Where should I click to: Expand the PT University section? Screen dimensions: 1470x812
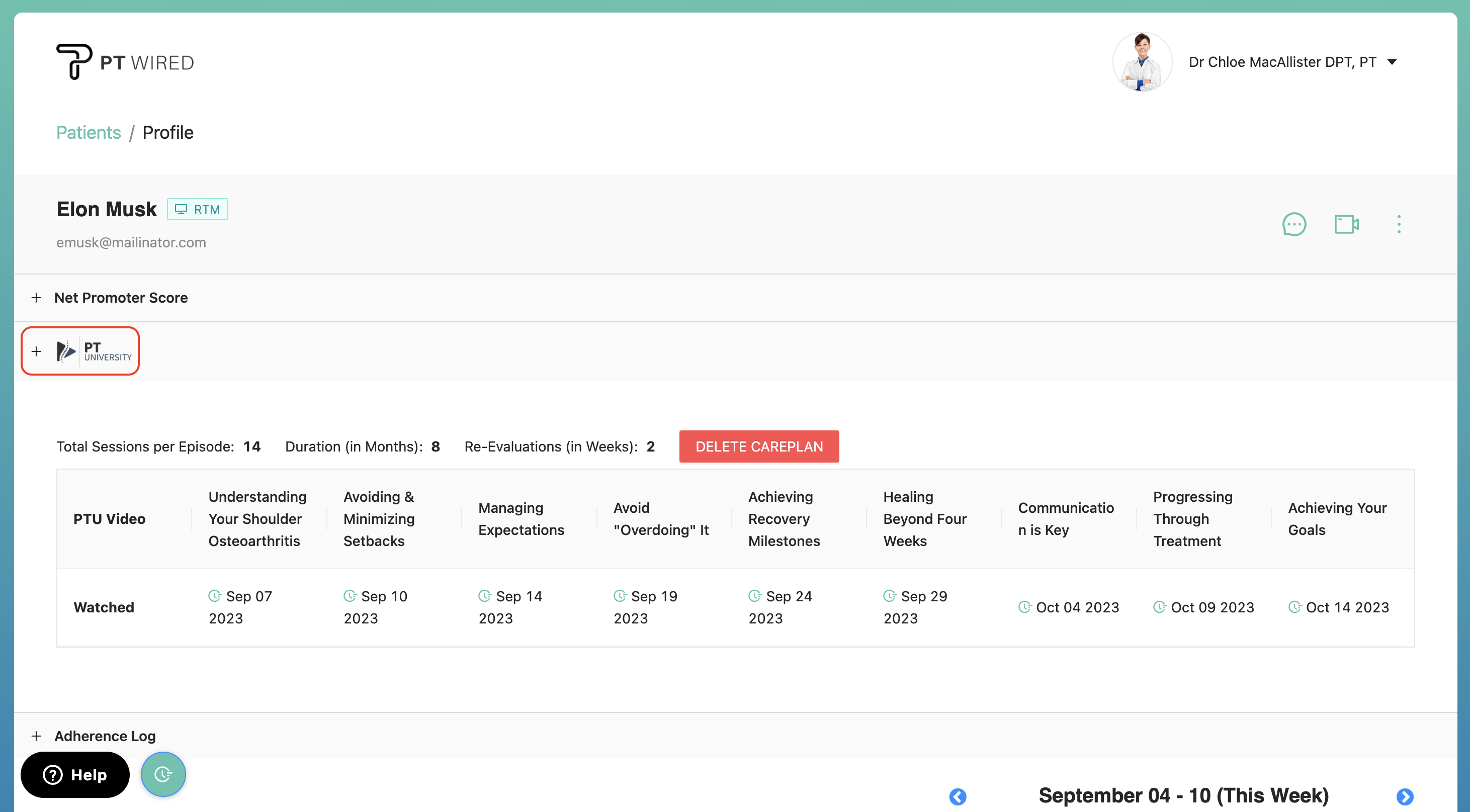[36, 351]
